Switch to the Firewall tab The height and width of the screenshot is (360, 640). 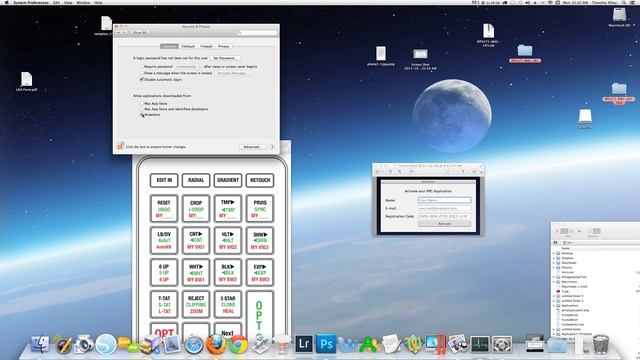[206, 46]
